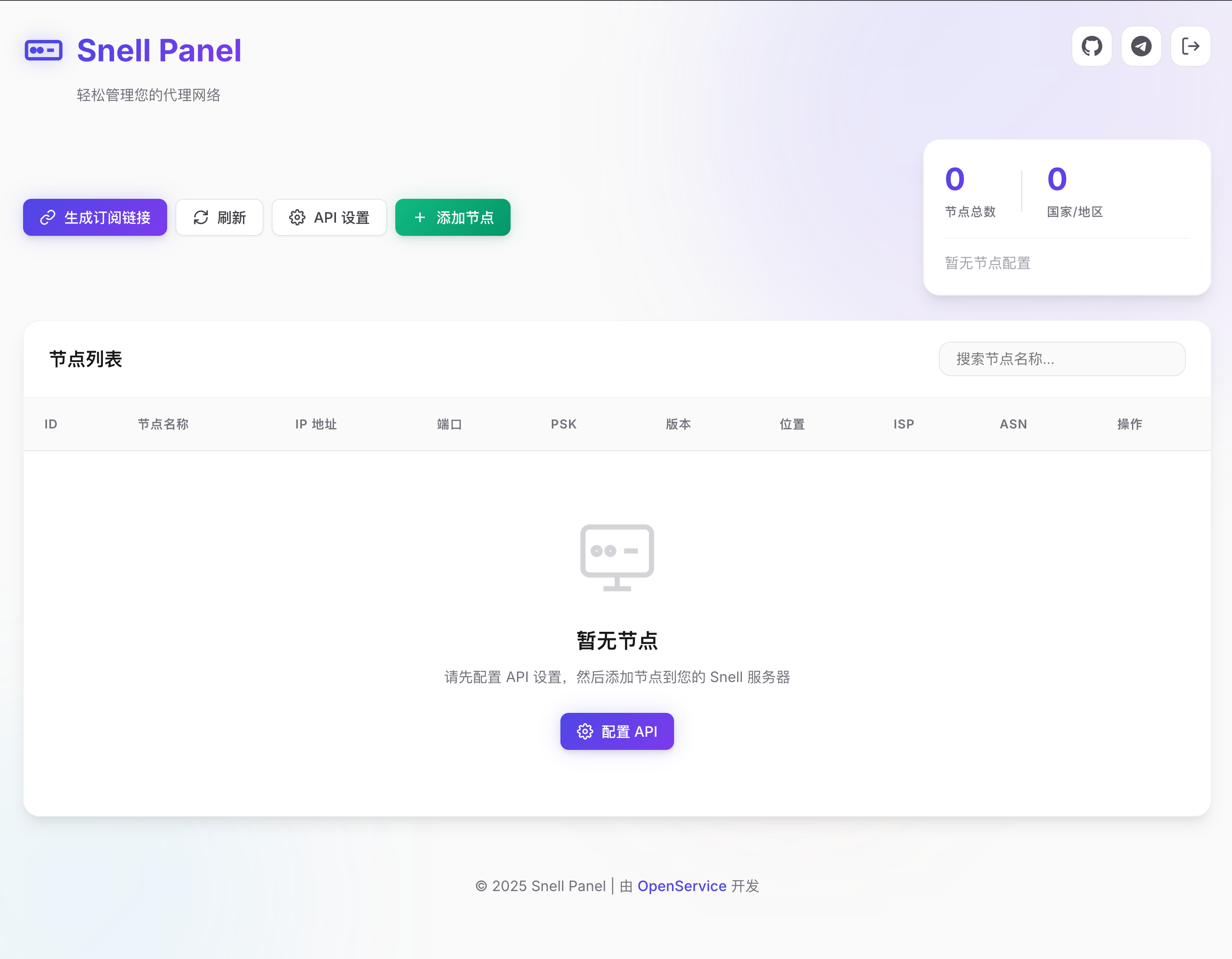Click the refresh icon in 刷新 button
Screen dimensions: 1232x959
coord(200,217)
